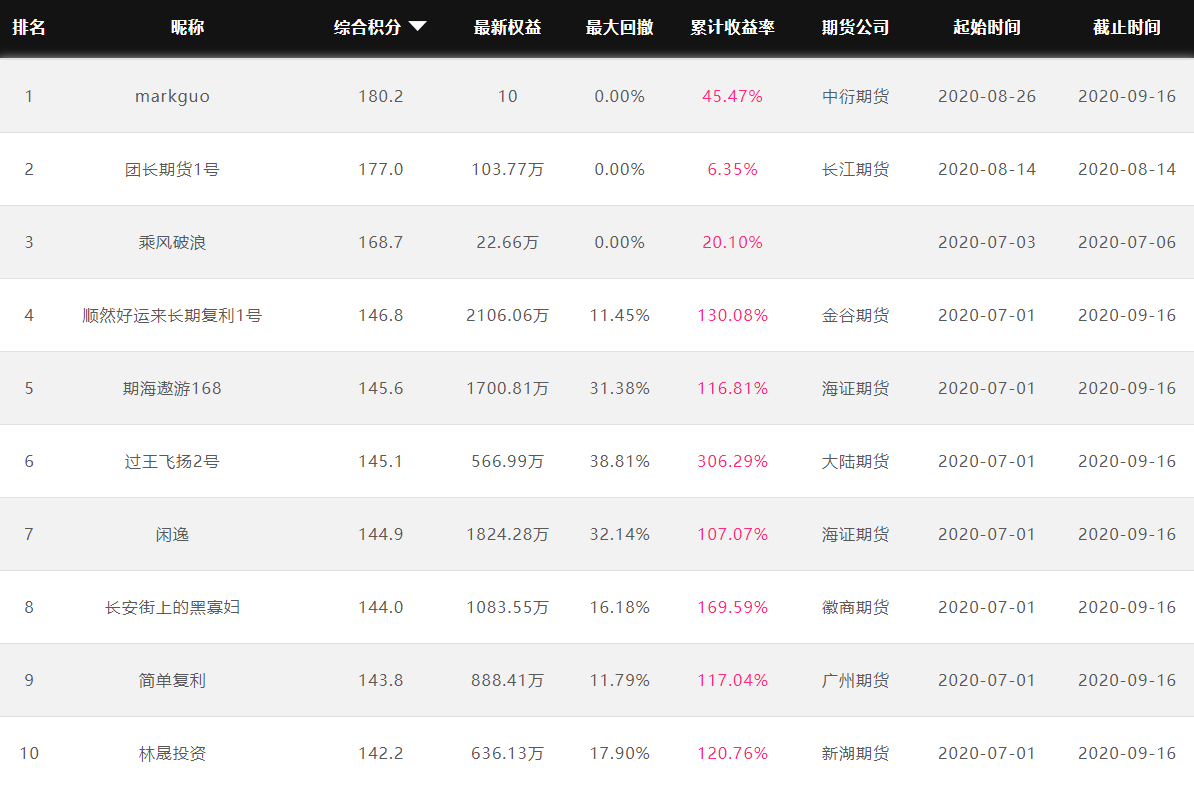Click the sort arrow beside 综合积分
This screenshot has width=1194, height=787.
(x=417, y=27)
